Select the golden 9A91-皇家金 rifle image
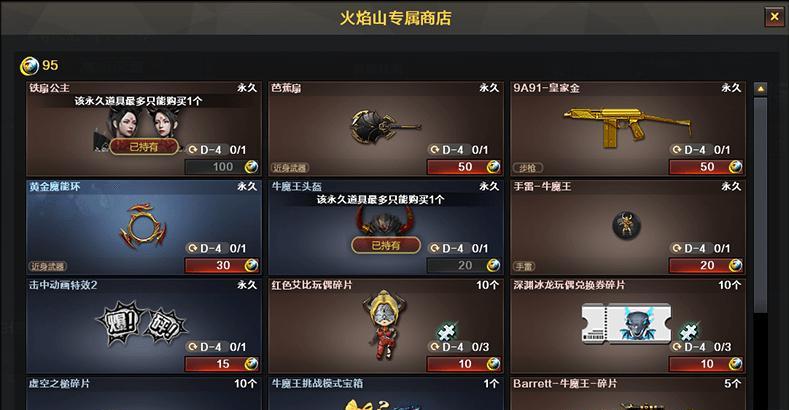This screenshot has height=410, width=789. click(x=626, y=126)
